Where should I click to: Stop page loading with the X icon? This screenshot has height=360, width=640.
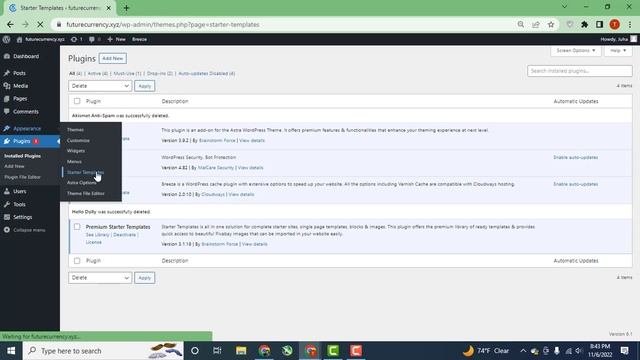pos(40,24)
